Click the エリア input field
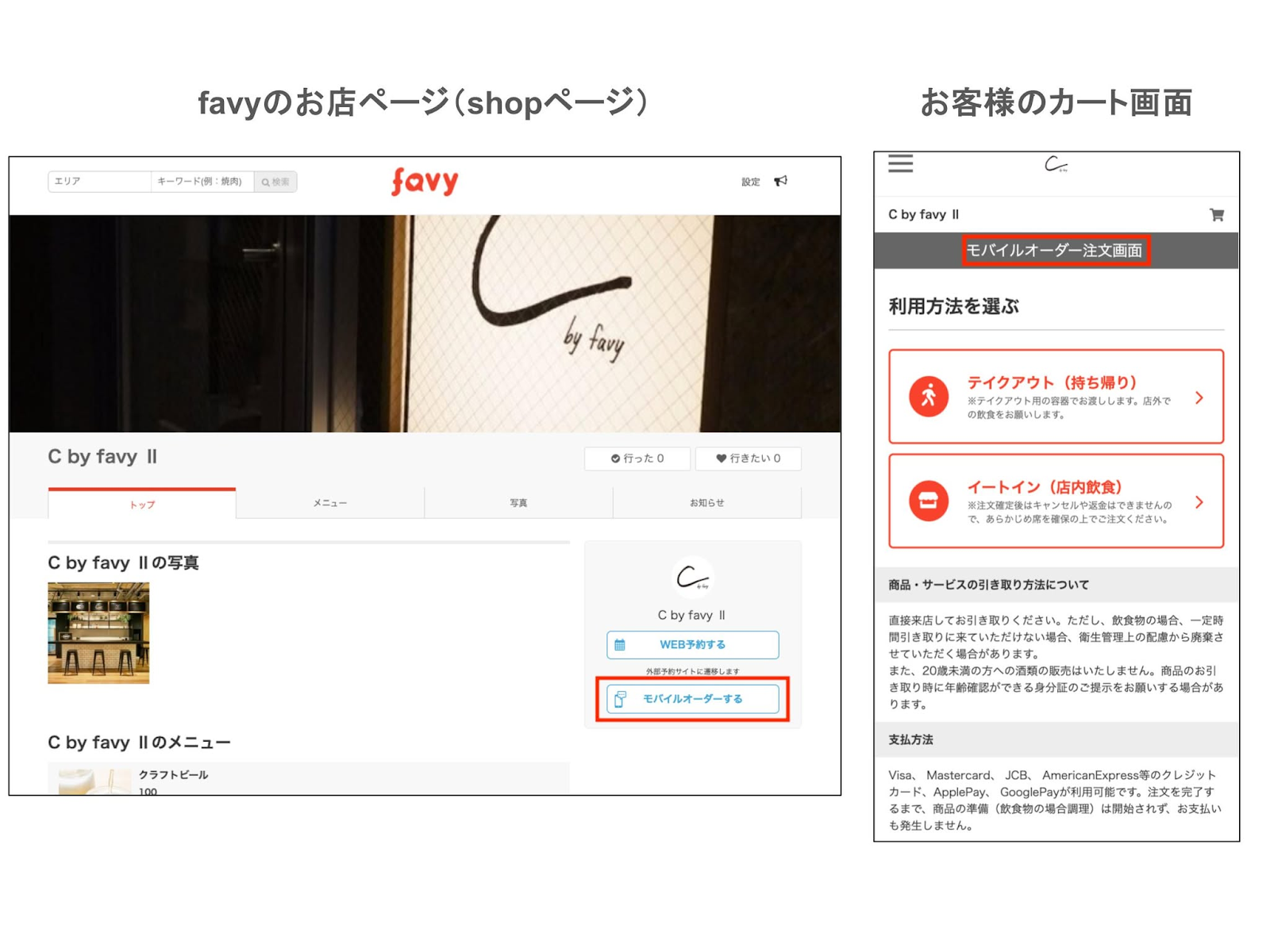This screenshot has width=1270, height=952. pyautogui.click(x=99, y=182)
